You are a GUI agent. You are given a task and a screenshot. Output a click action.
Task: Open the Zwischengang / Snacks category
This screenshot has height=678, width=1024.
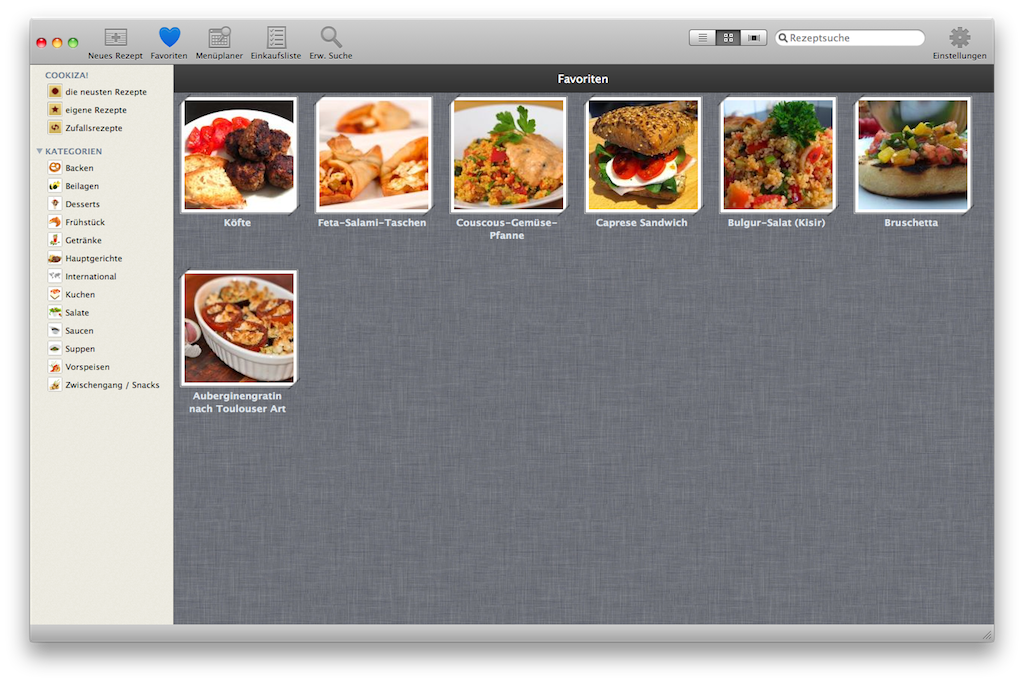pyautogui.click(x=112, y=385)
